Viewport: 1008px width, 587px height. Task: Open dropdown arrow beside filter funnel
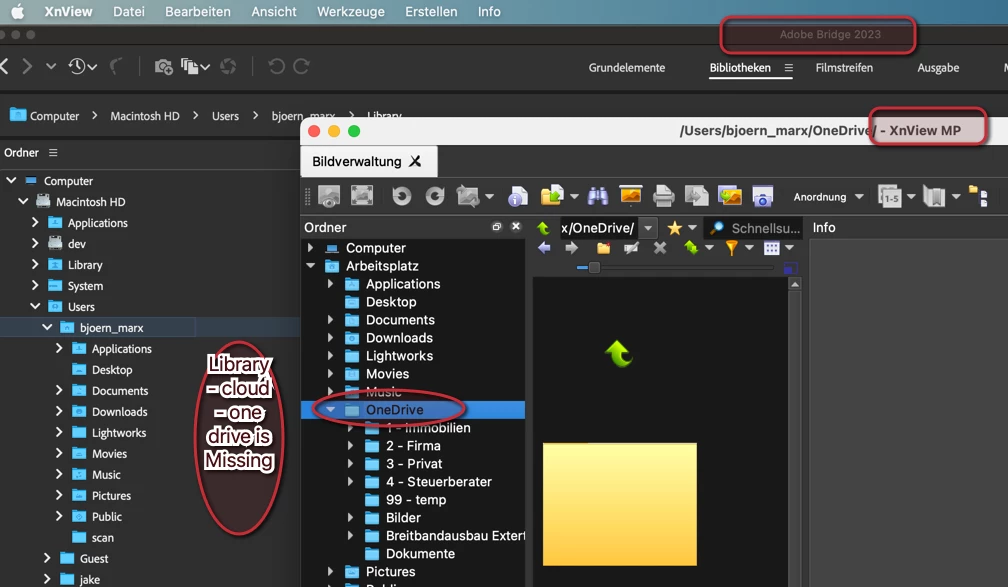pyautogui.click(x=749, y=248)
